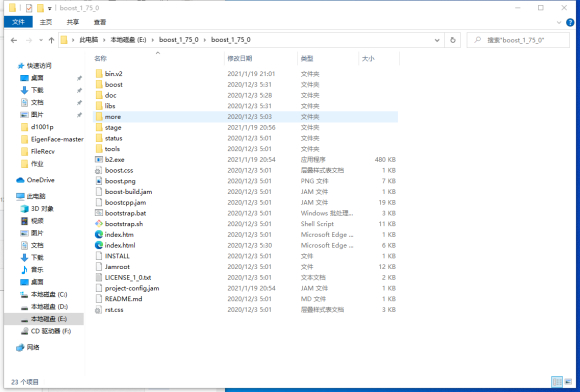Switch to the 查看 ribbon tab

(100, 22)
